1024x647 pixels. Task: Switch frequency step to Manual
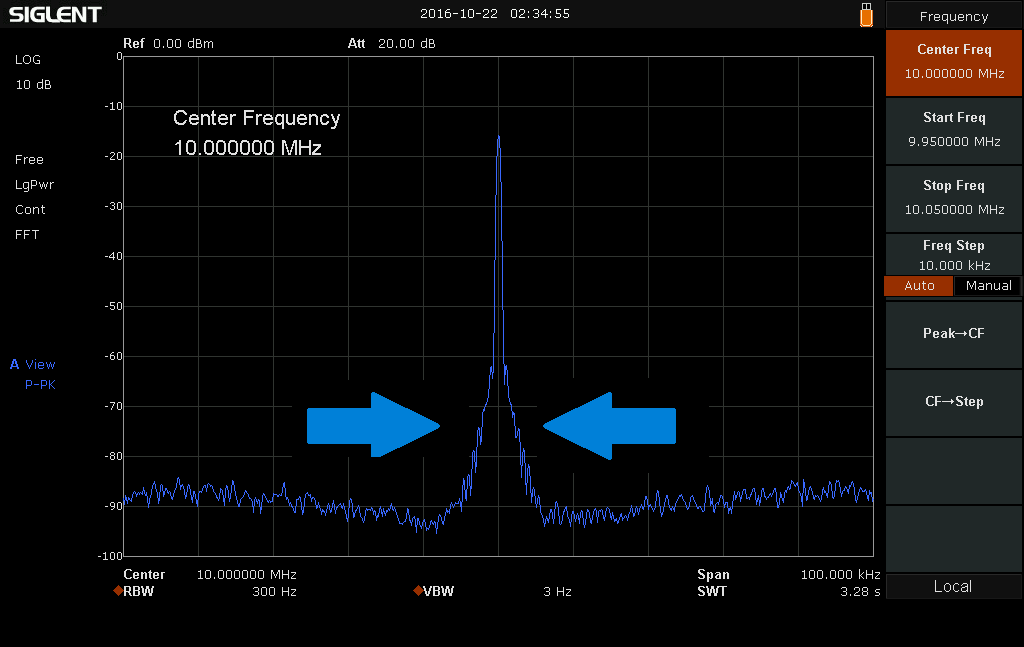pyautogui.click(x=988, y=286)
